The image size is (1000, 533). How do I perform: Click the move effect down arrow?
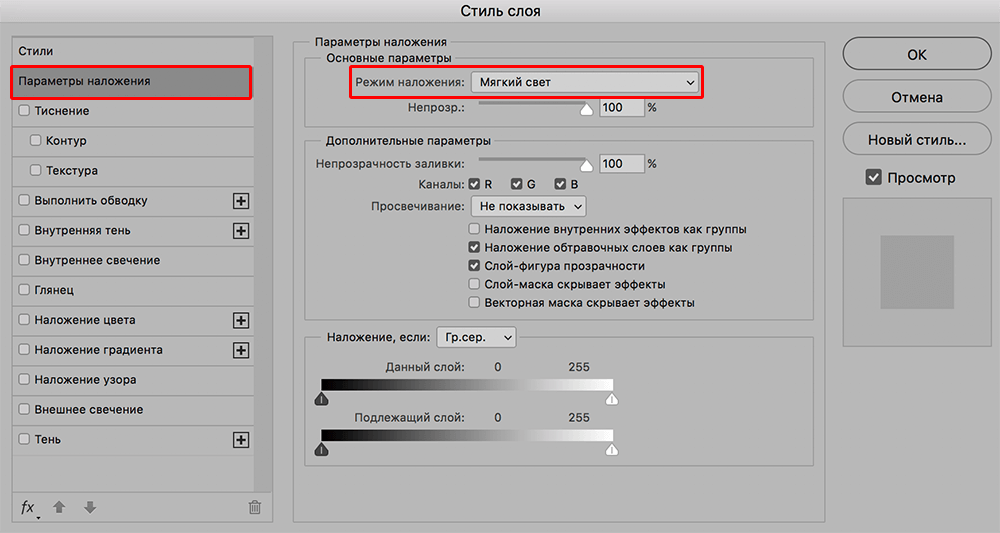click(x=90, y=507)
